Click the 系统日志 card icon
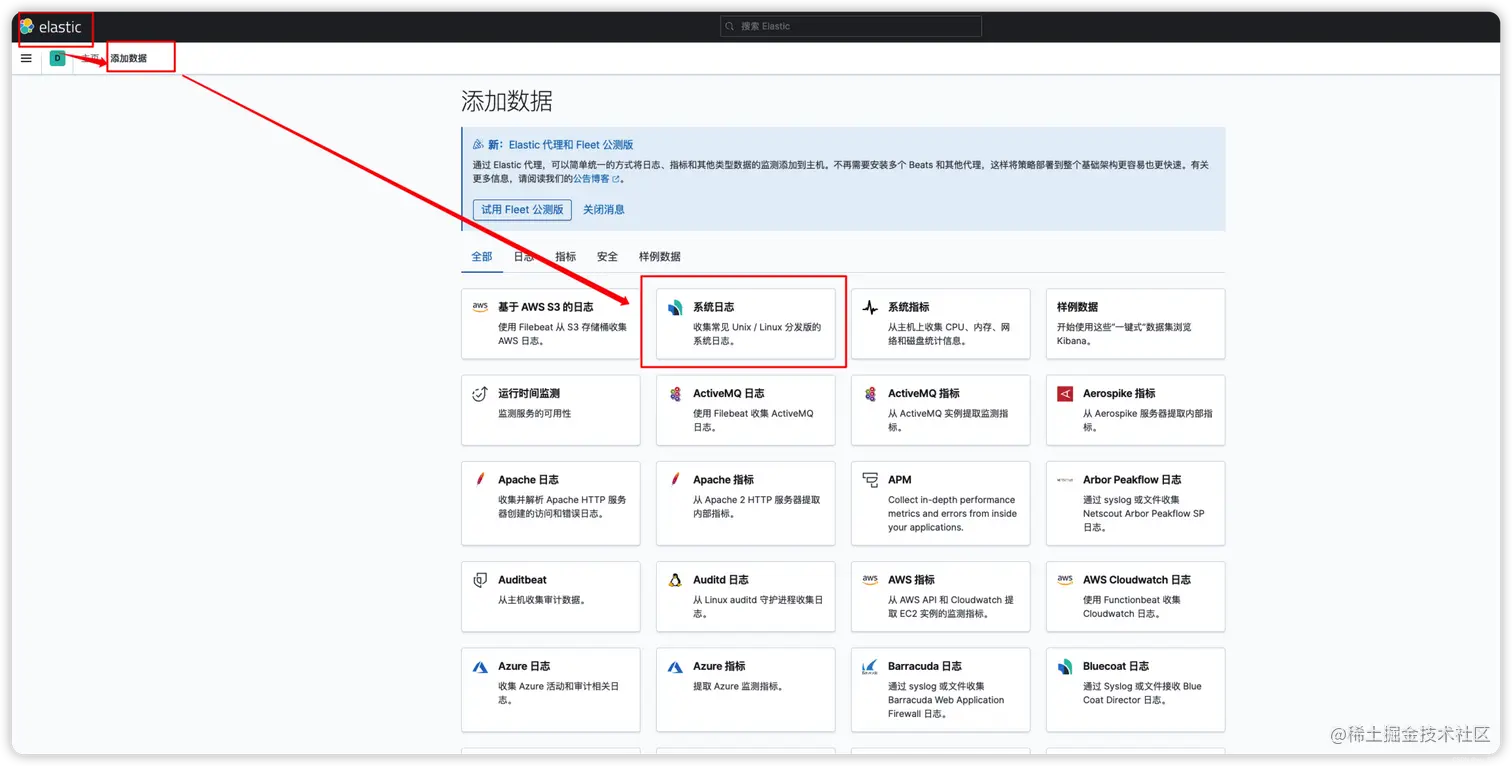 click(x=675, y=307)
